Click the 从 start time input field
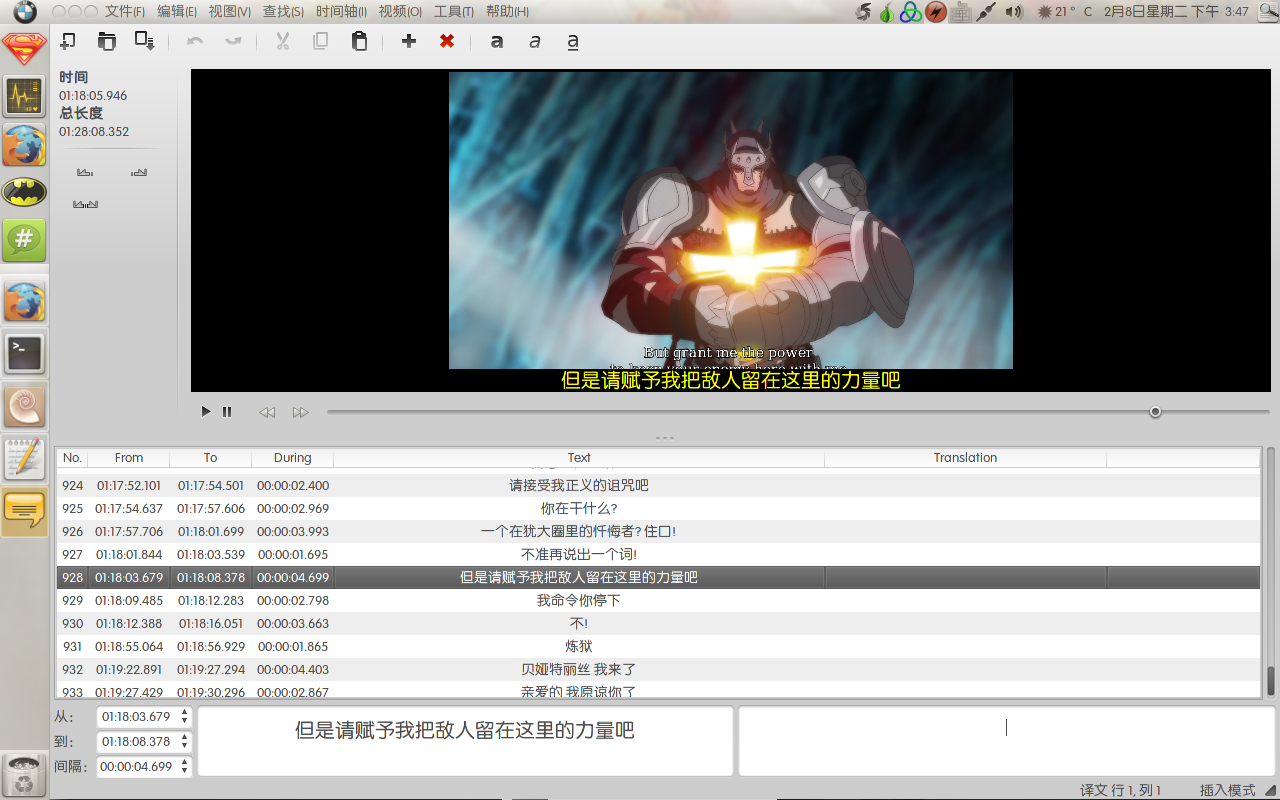This screenshot has width=1280, height=800. click(x=136, y=717)
